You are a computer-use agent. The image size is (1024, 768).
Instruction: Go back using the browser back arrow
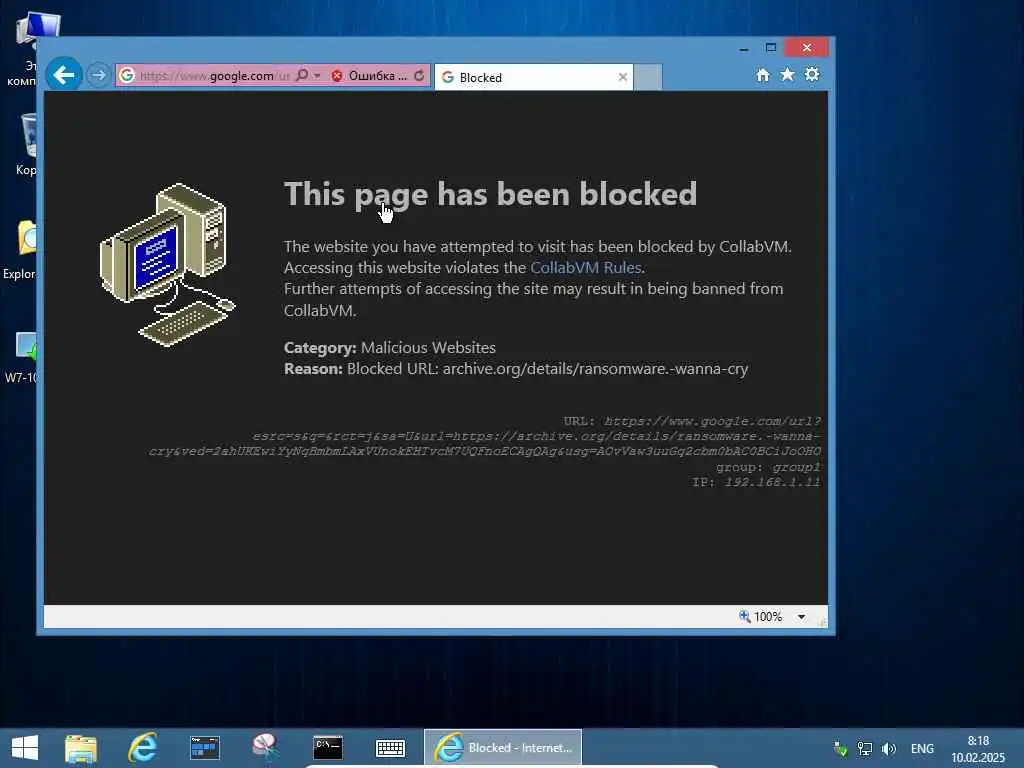pos(63,75)
